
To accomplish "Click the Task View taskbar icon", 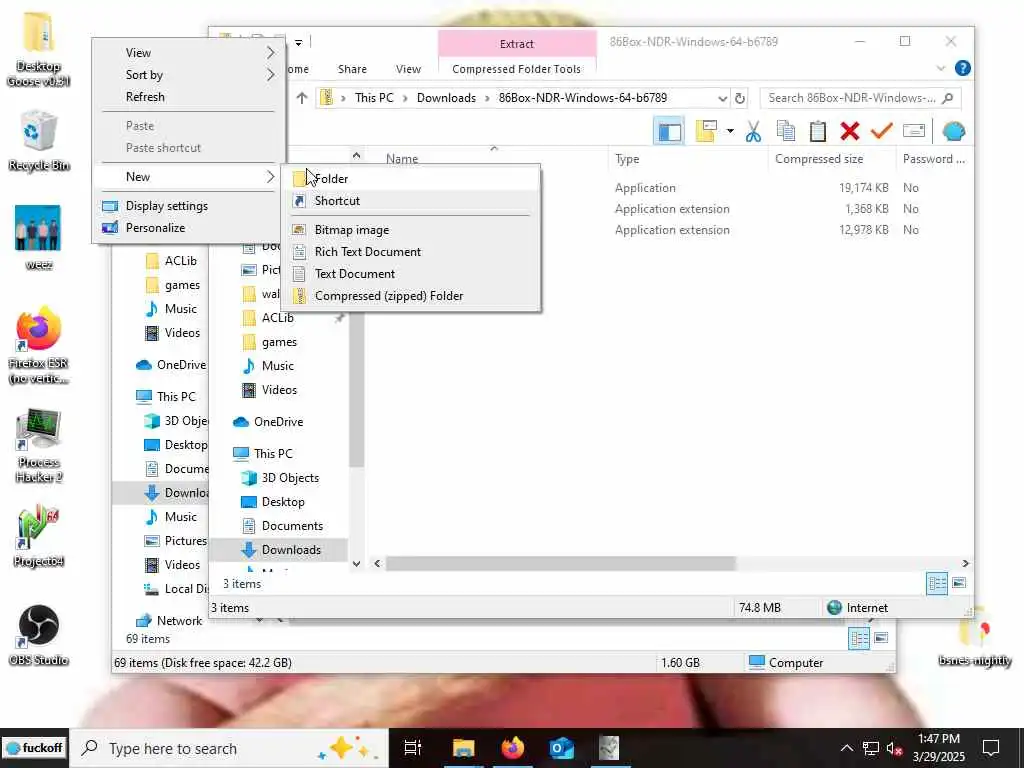I will (413, 748).
